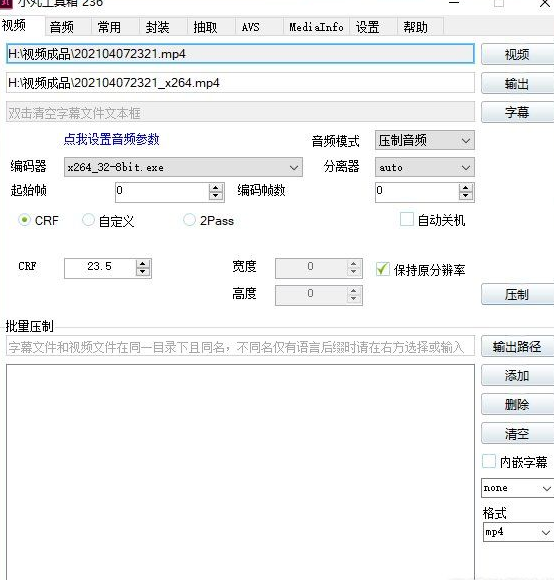The width and height of the screenshot is (554, 580).
Task: Decrease the CRF value with the down arrow
Action: point(143,272)
